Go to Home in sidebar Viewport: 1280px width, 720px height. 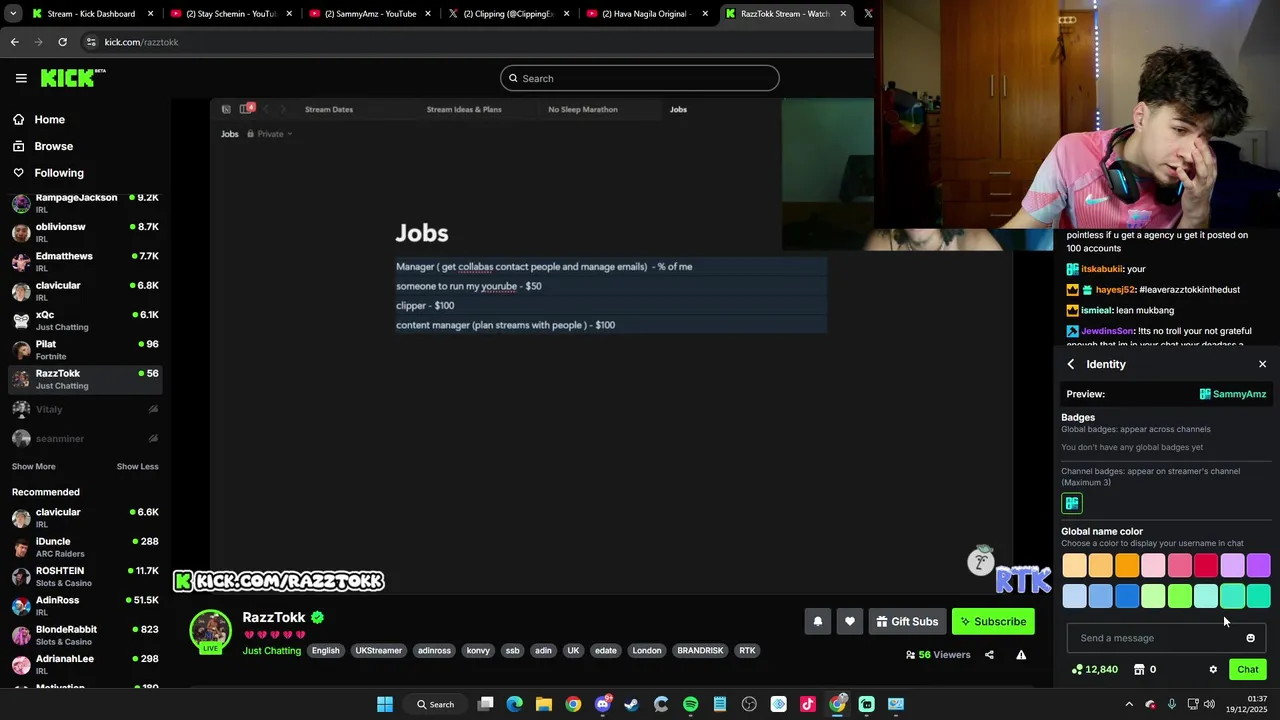tap(49, 119)
